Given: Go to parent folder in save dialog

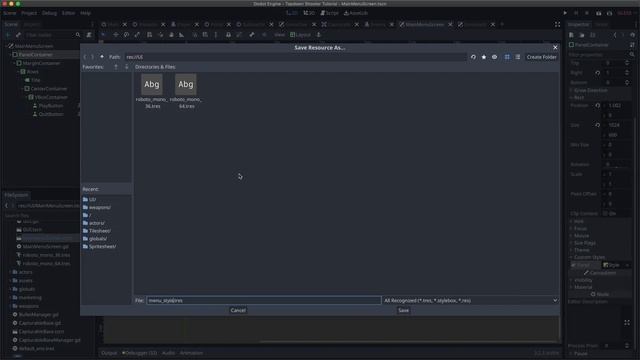Looking at the screenshot, I should tap(102, 57).
